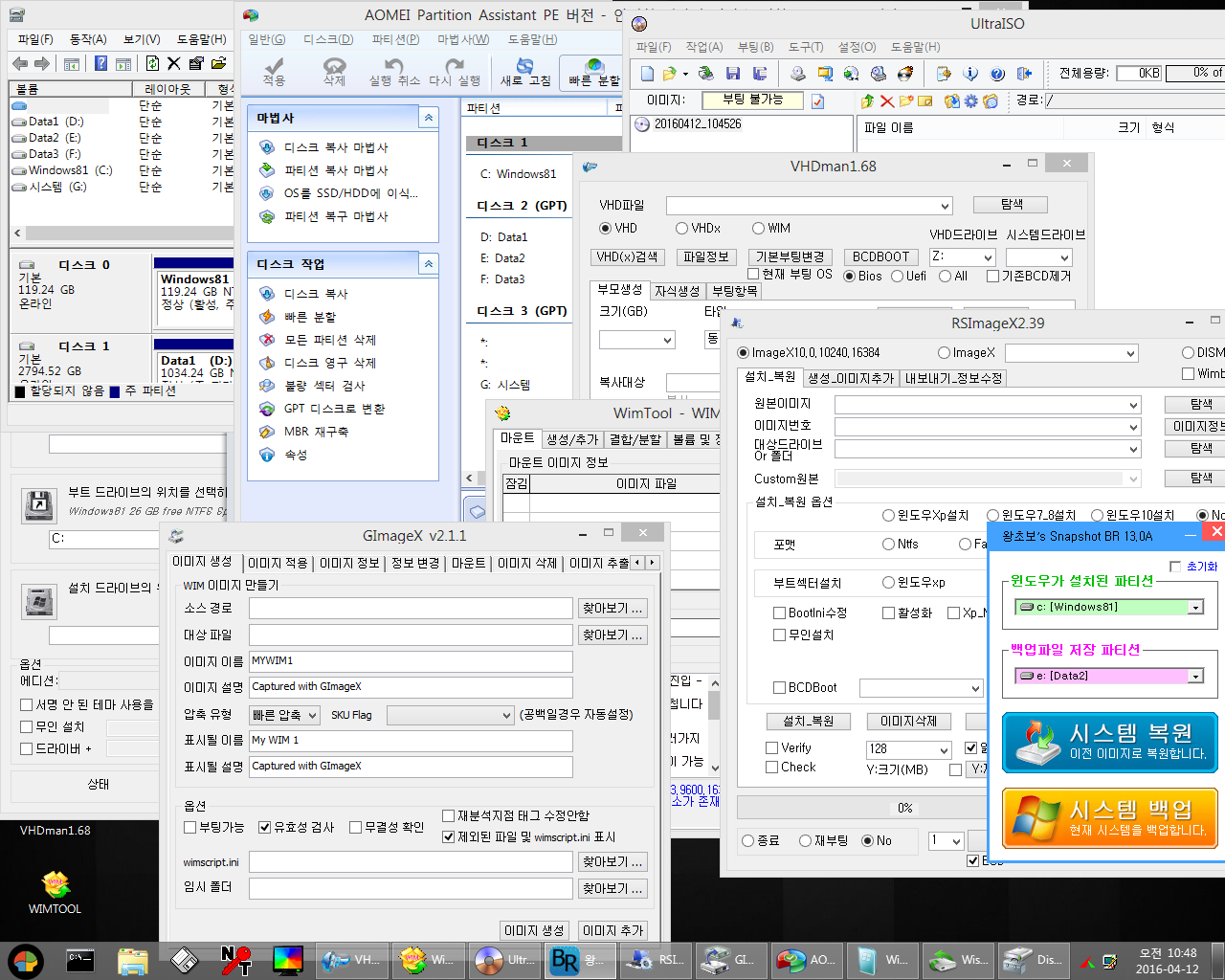Open 파티션(P) menu in AOMEI
Screen dimensions: 1225x980
[x=395, y=39]
